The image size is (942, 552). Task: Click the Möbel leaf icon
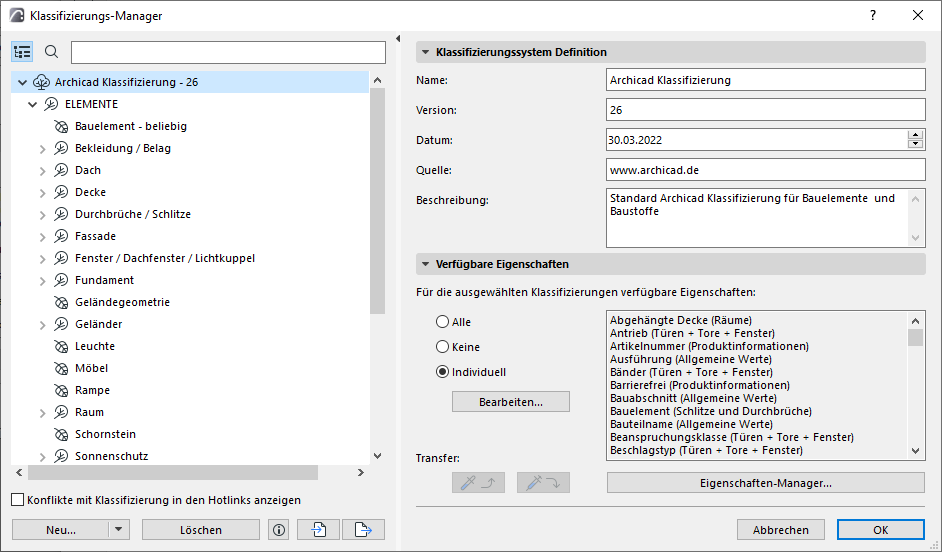pos(61,368)
